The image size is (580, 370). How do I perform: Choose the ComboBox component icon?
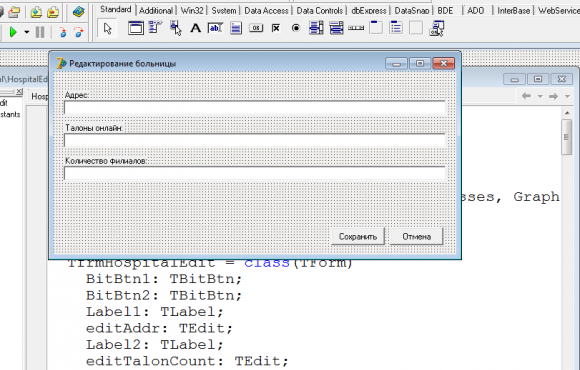(x=336, y=28)
